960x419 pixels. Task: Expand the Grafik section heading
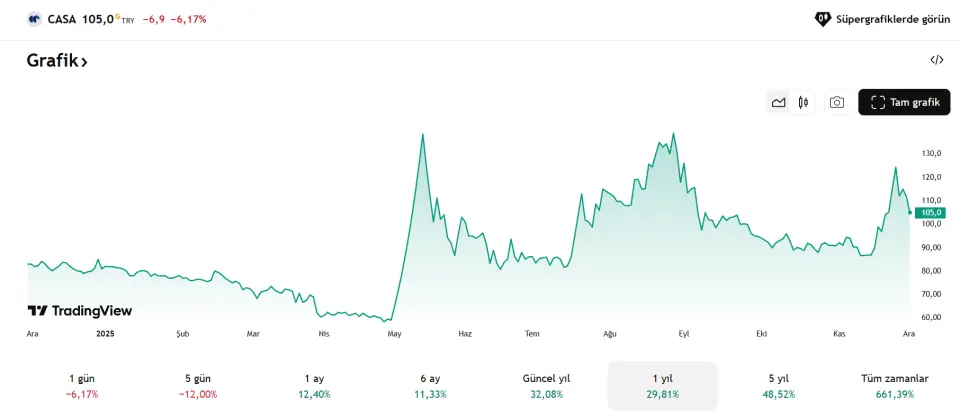coord(57,61)
